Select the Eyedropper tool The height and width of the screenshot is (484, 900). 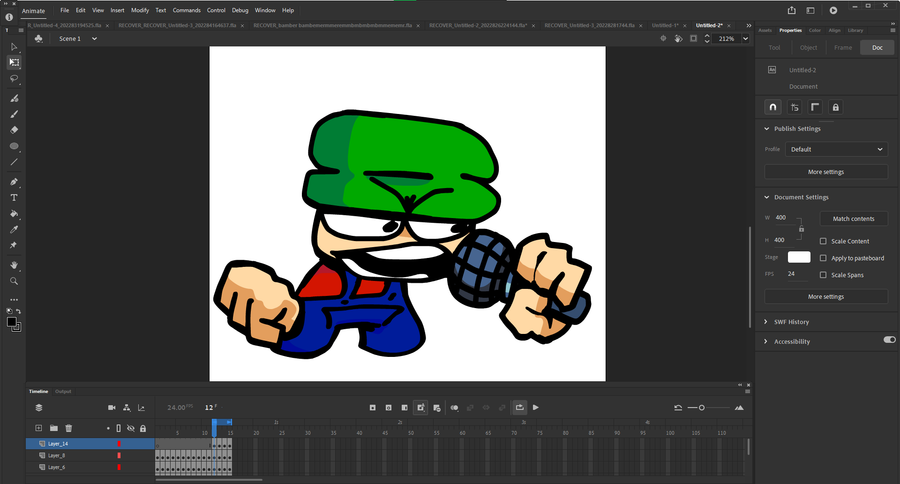[x=14, y=229]
